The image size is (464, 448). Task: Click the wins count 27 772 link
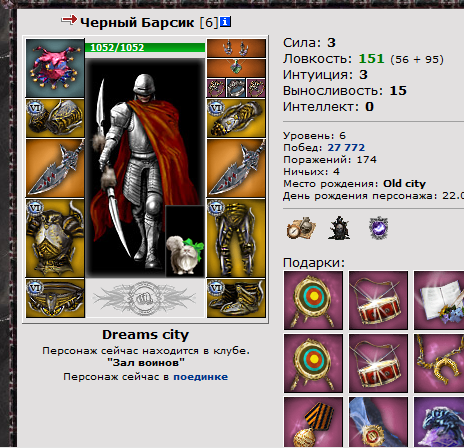click(x=346, y=147)
